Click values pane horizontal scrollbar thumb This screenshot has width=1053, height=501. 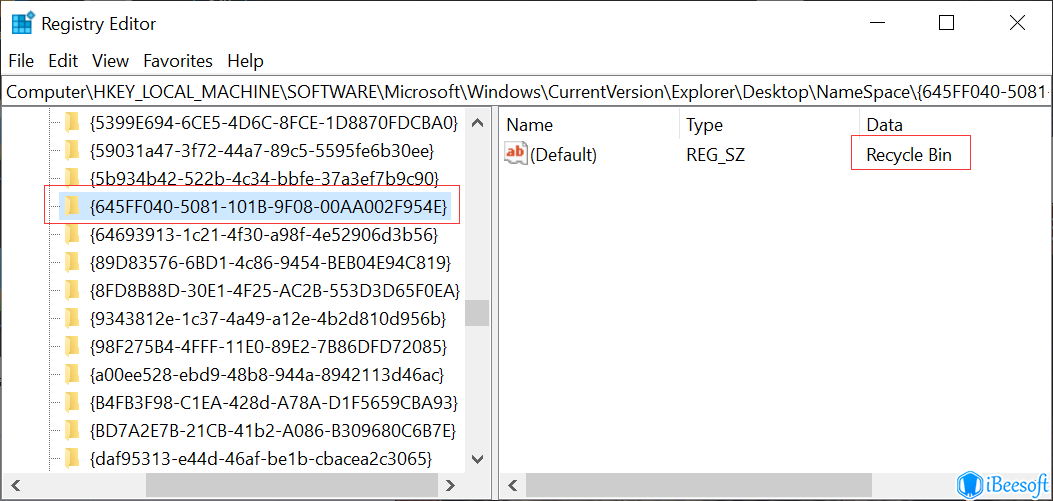click(x=699, y=485)
